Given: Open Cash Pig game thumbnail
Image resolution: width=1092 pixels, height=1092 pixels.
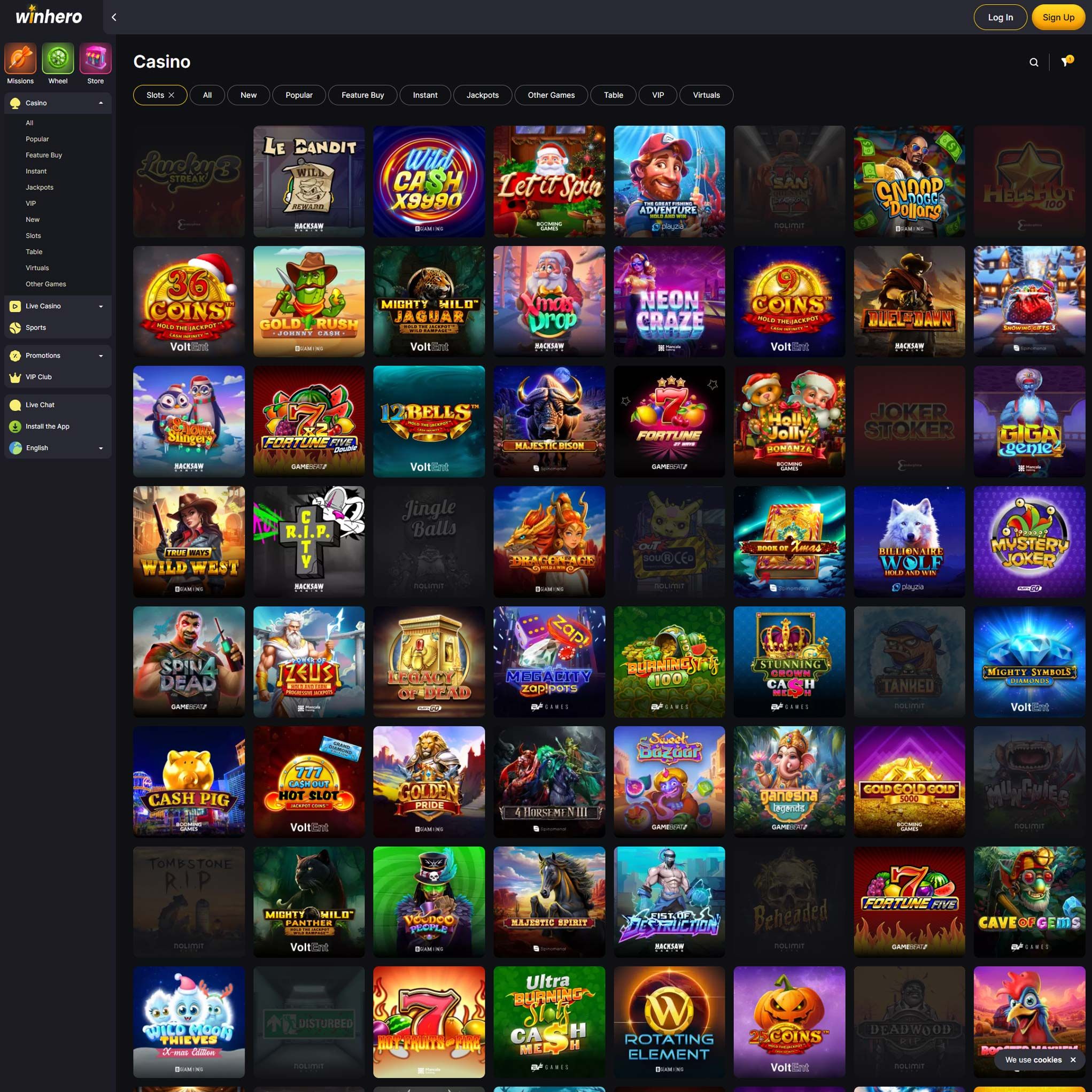Looking at the screenshot, I should click(189, 781).
